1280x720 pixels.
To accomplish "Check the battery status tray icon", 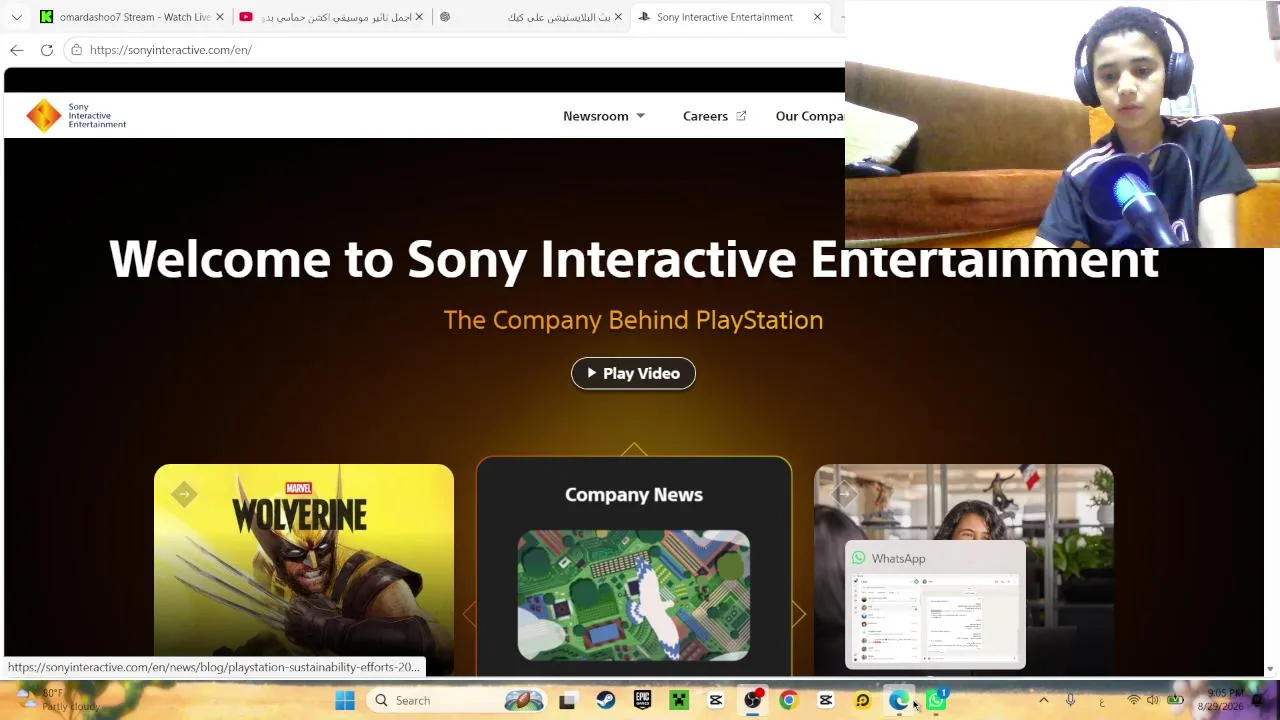I will (1175, 701).
